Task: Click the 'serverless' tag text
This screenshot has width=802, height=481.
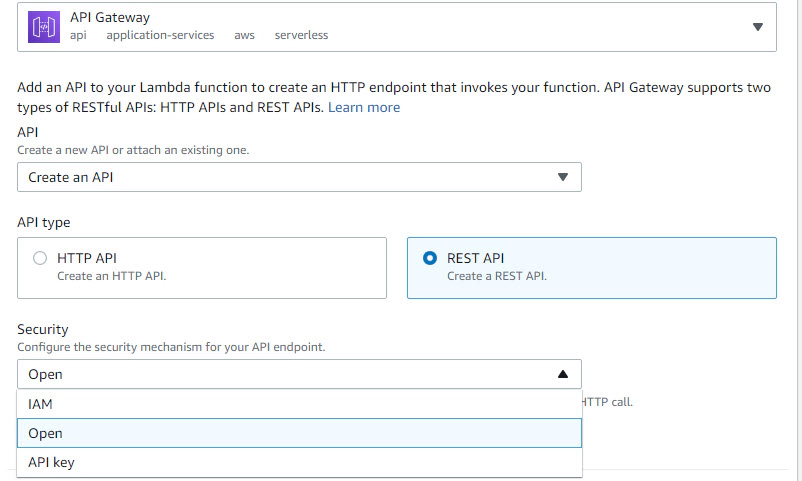Action: 301,35
